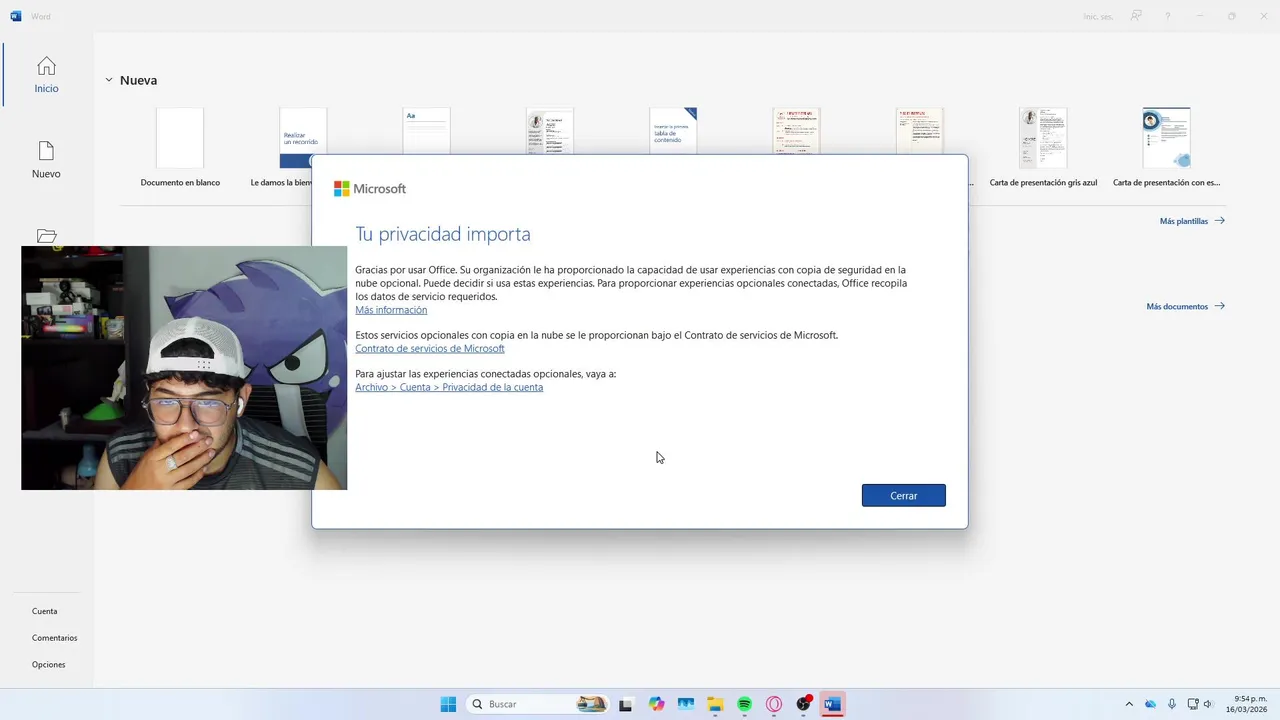Image resolution: width=1280 pixels, height=720 pixels.
Task: Click the arrow next to Más documentos
Action: (x=1219, y=307)
